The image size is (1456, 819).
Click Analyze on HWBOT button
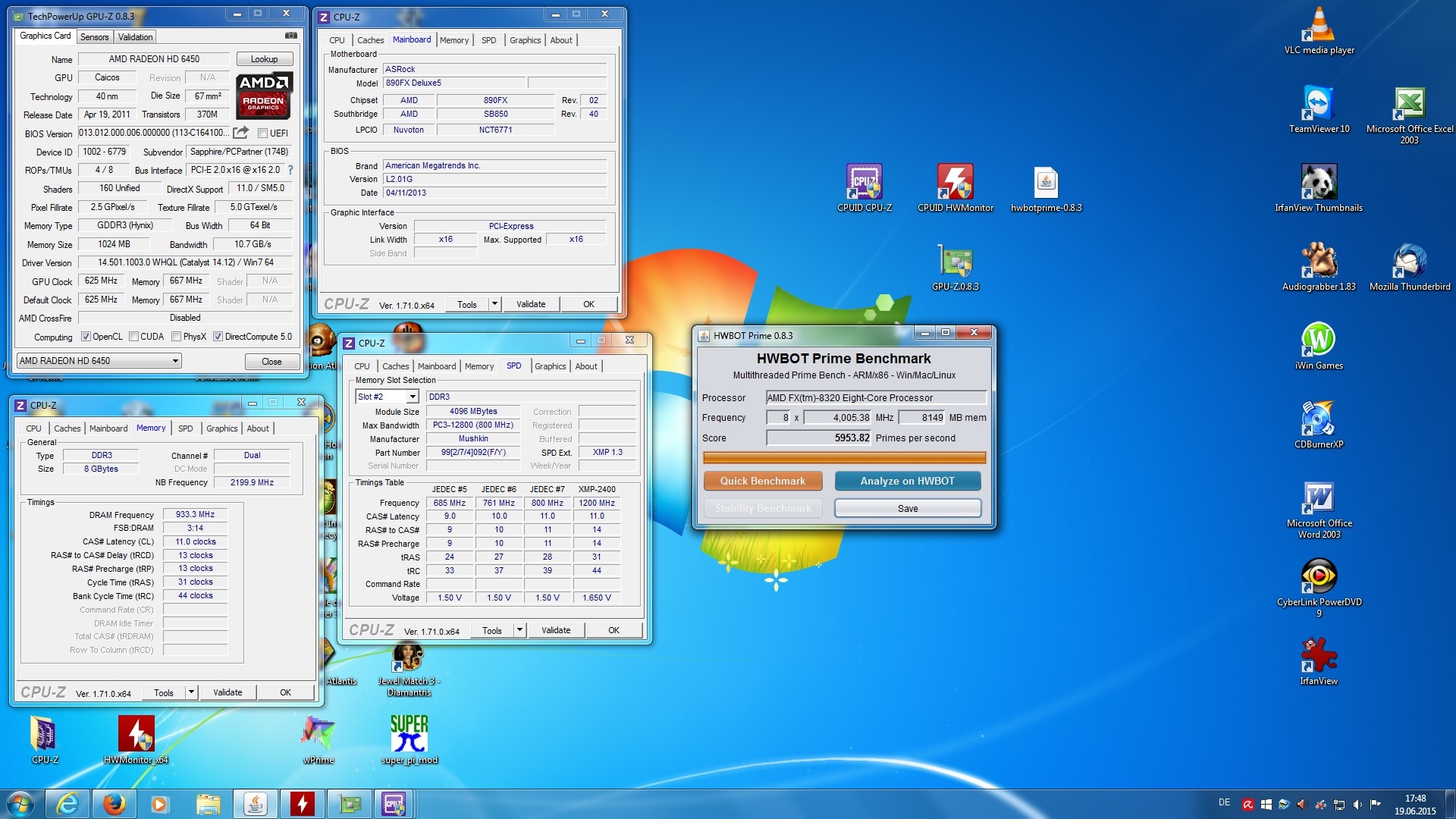pyautogui.click(x=908, y=481)
